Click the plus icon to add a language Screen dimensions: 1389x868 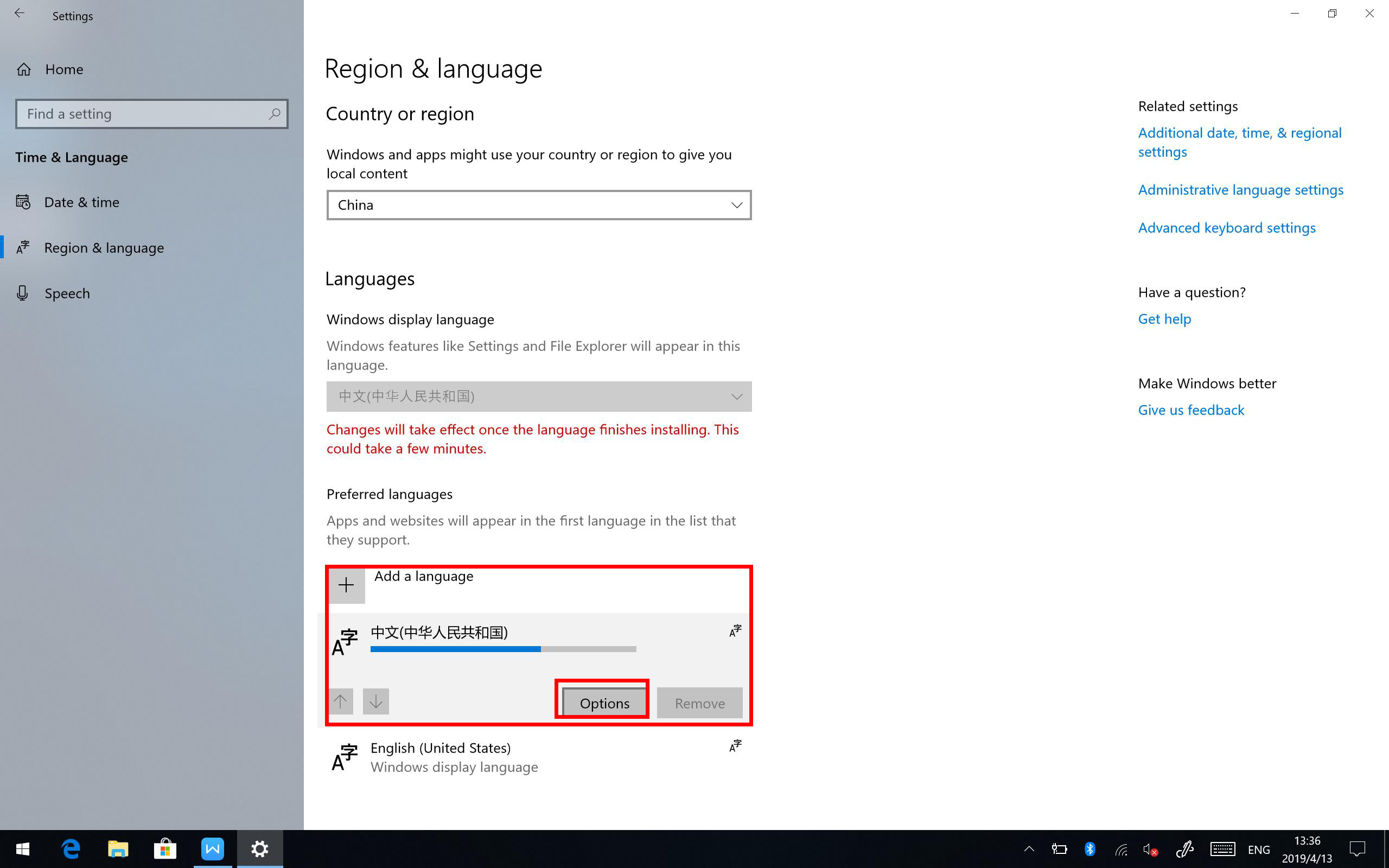[x=346, y=585]
